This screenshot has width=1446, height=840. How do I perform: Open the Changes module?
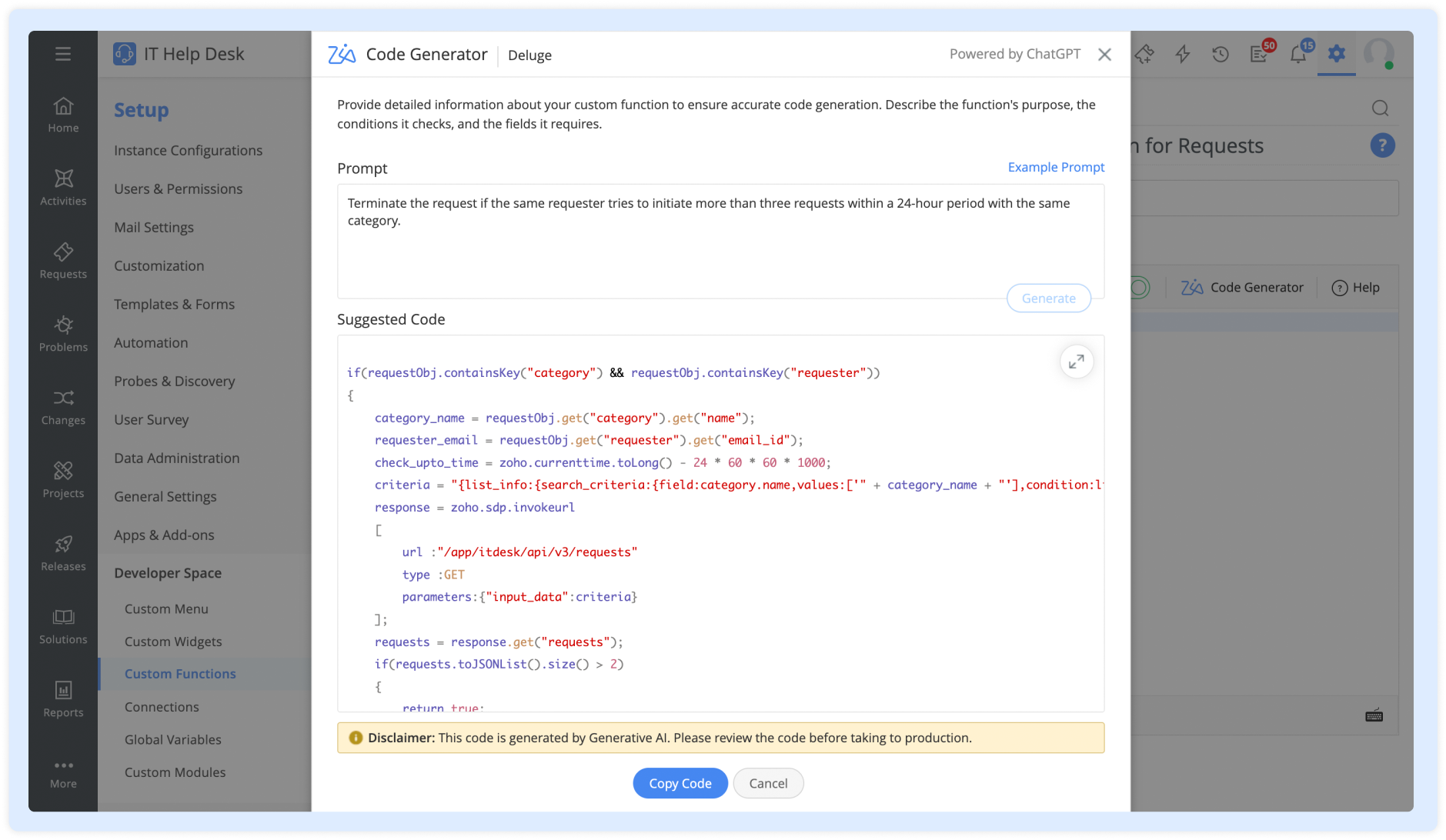pyautogui.click(x=63, y=407)
